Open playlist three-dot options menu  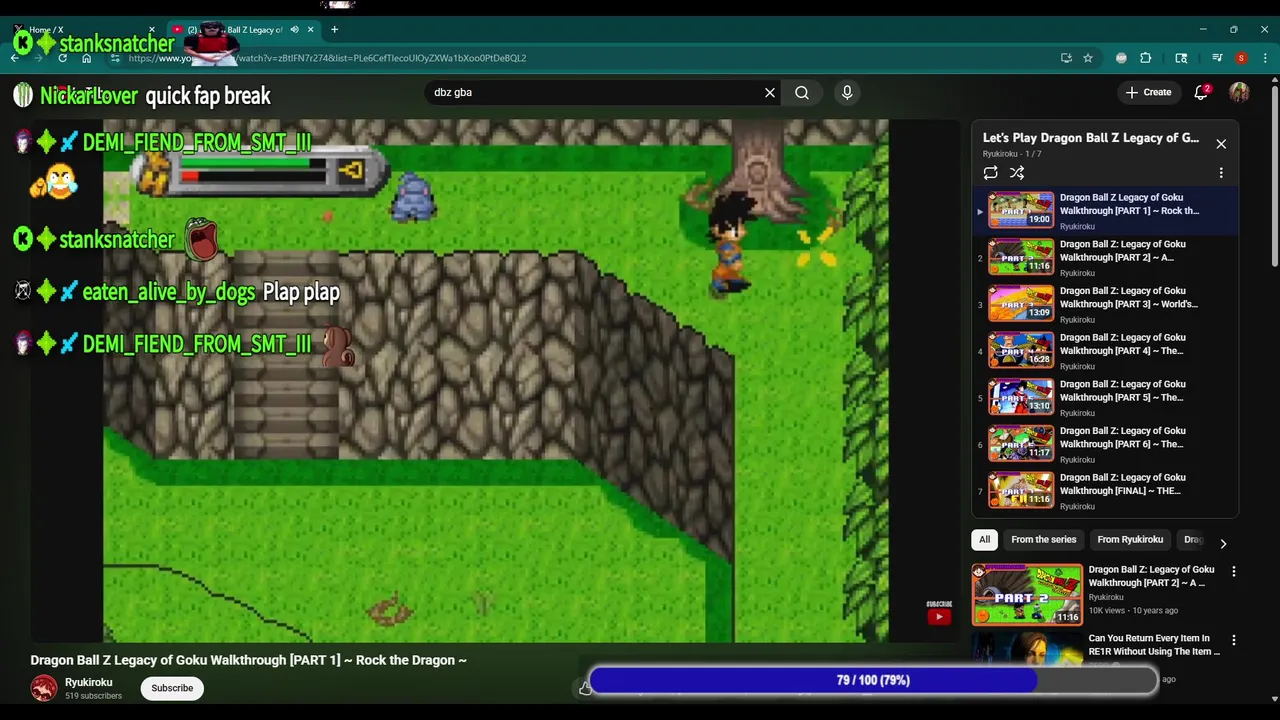(1221, 173)
